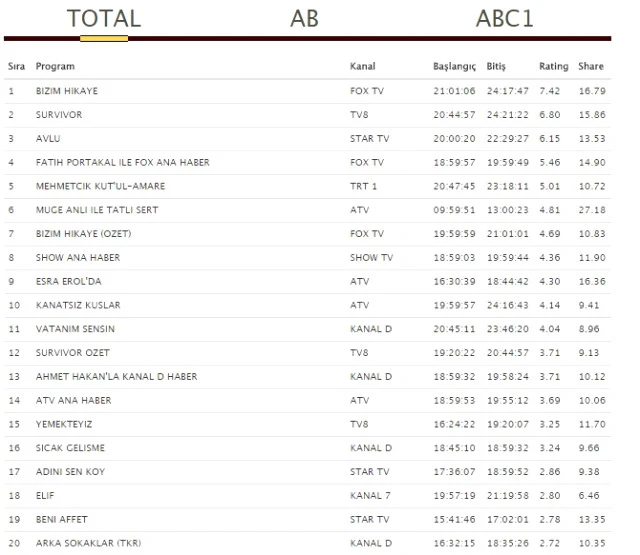This screenshot has width=640, height=555.
Task: Click the ELIF program entry
Action: tap(45, 495)
